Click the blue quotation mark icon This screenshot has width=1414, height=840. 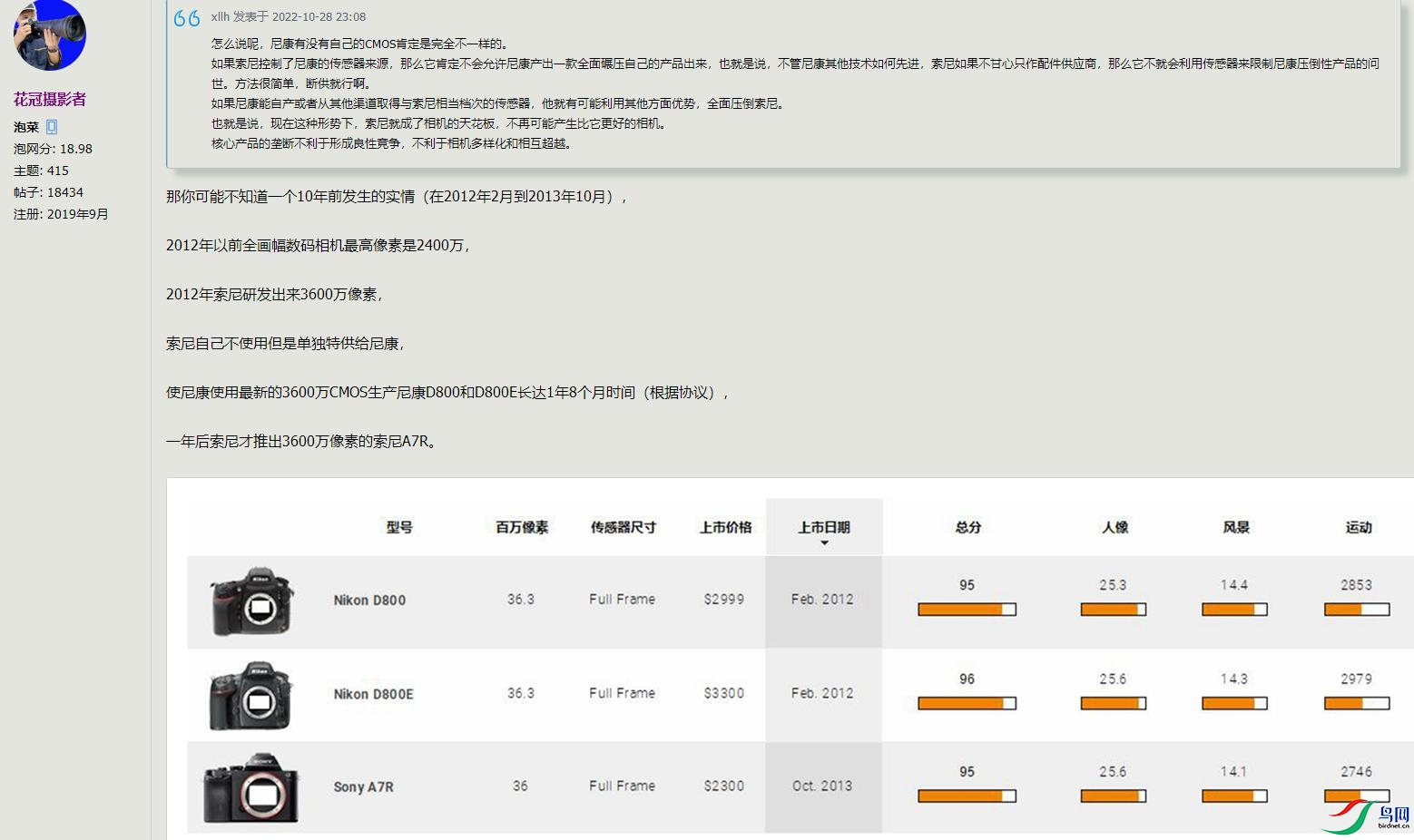(187, 18)
